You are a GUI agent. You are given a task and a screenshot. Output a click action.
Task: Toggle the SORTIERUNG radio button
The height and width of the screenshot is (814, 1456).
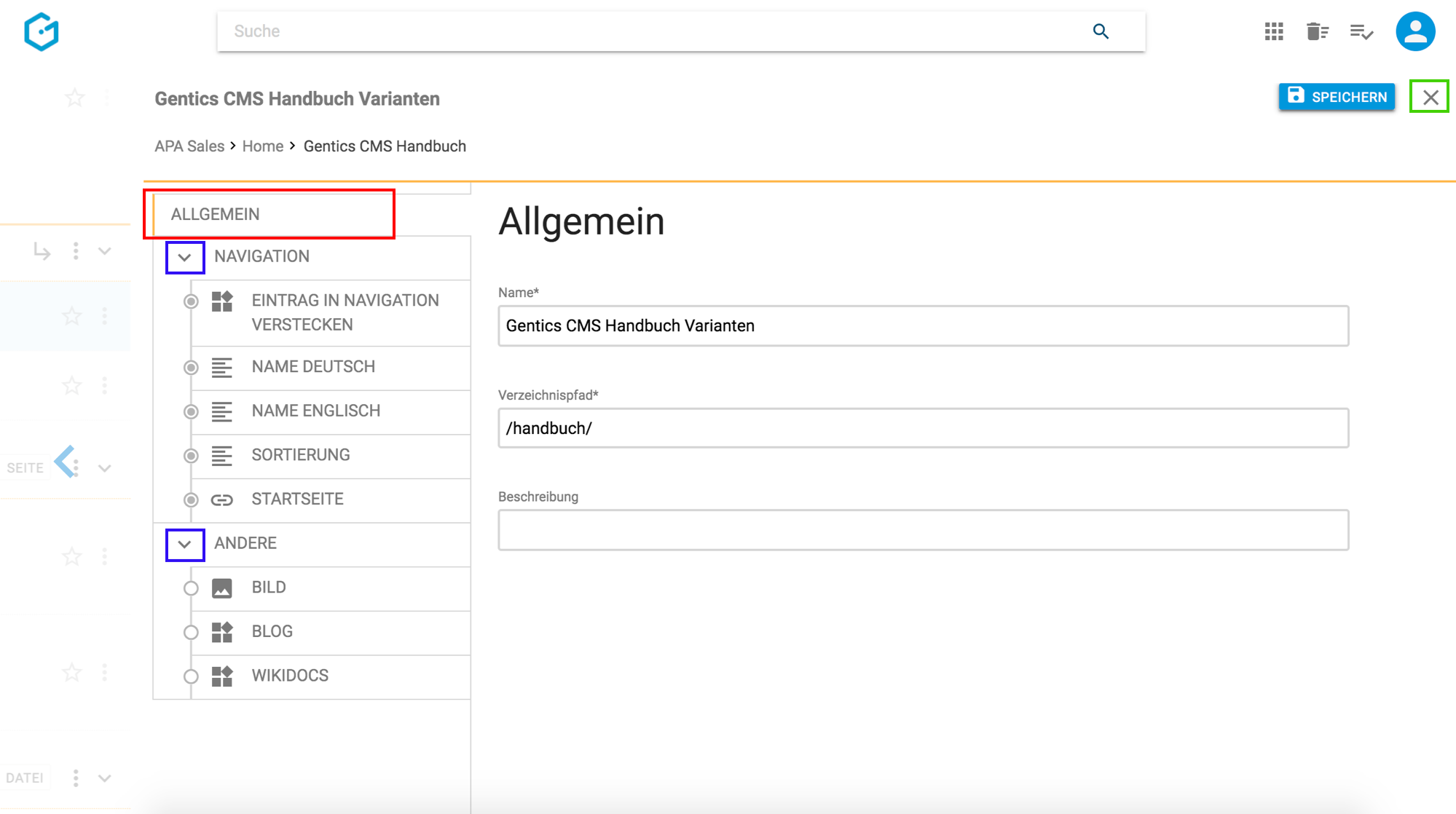point(191,456)
